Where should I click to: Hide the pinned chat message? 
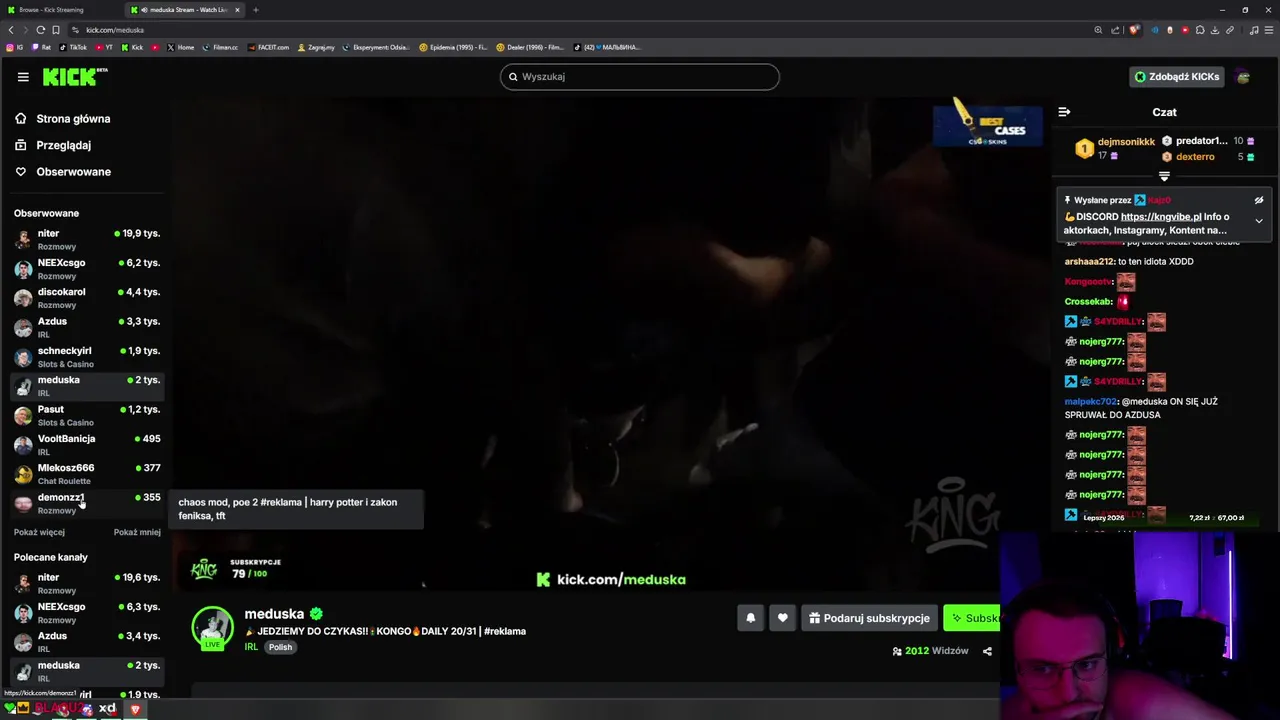point(1259,200)
